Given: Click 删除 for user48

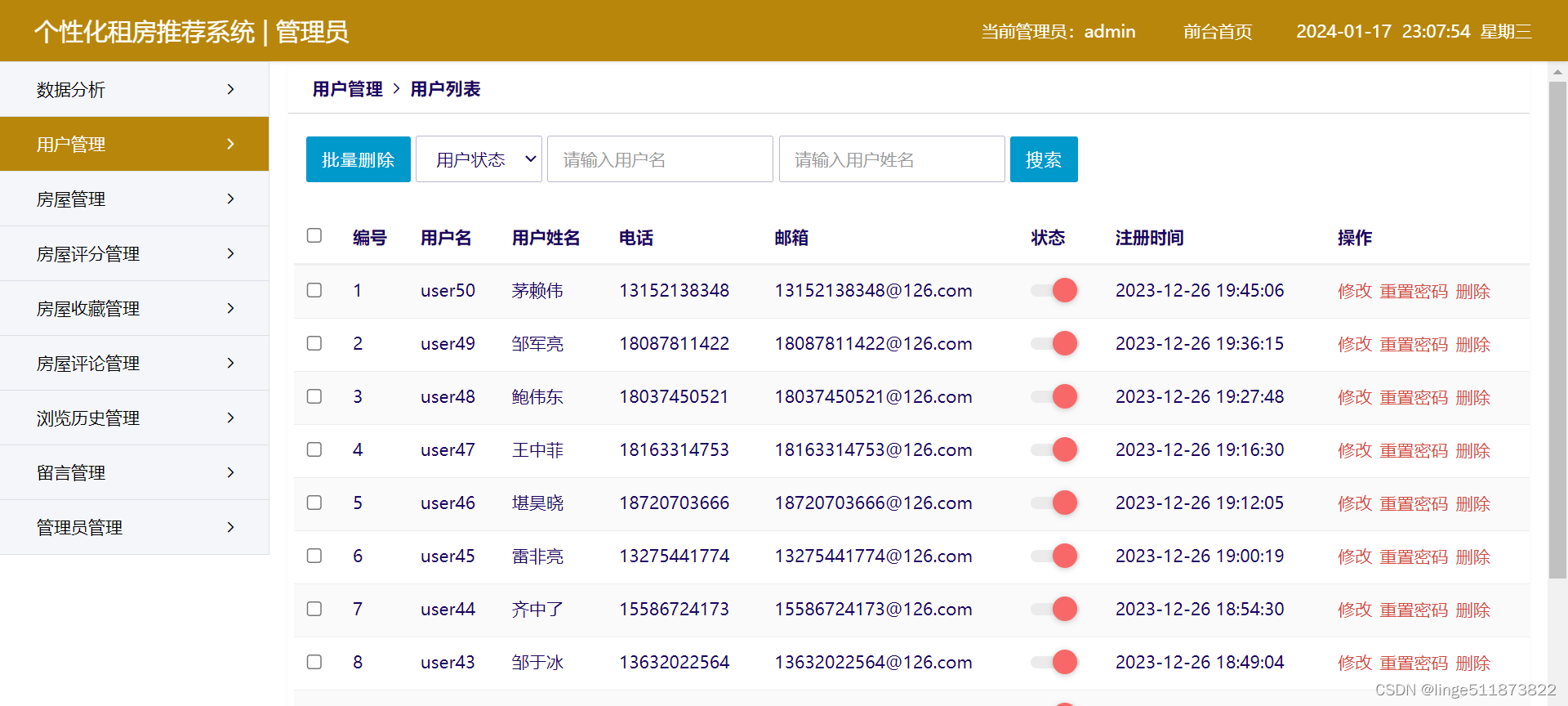Looking at the screenshot, I should tap(1473, 397).
